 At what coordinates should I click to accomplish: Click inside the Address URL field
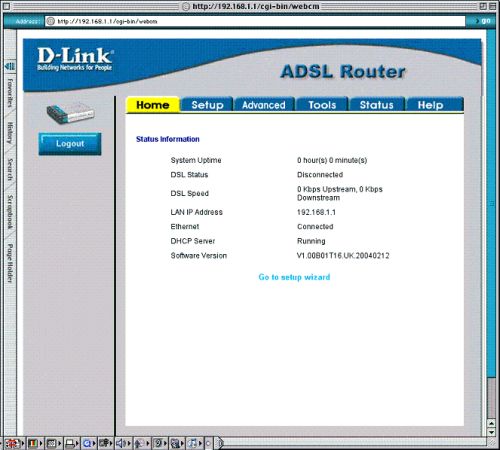(x=255, y=21)
